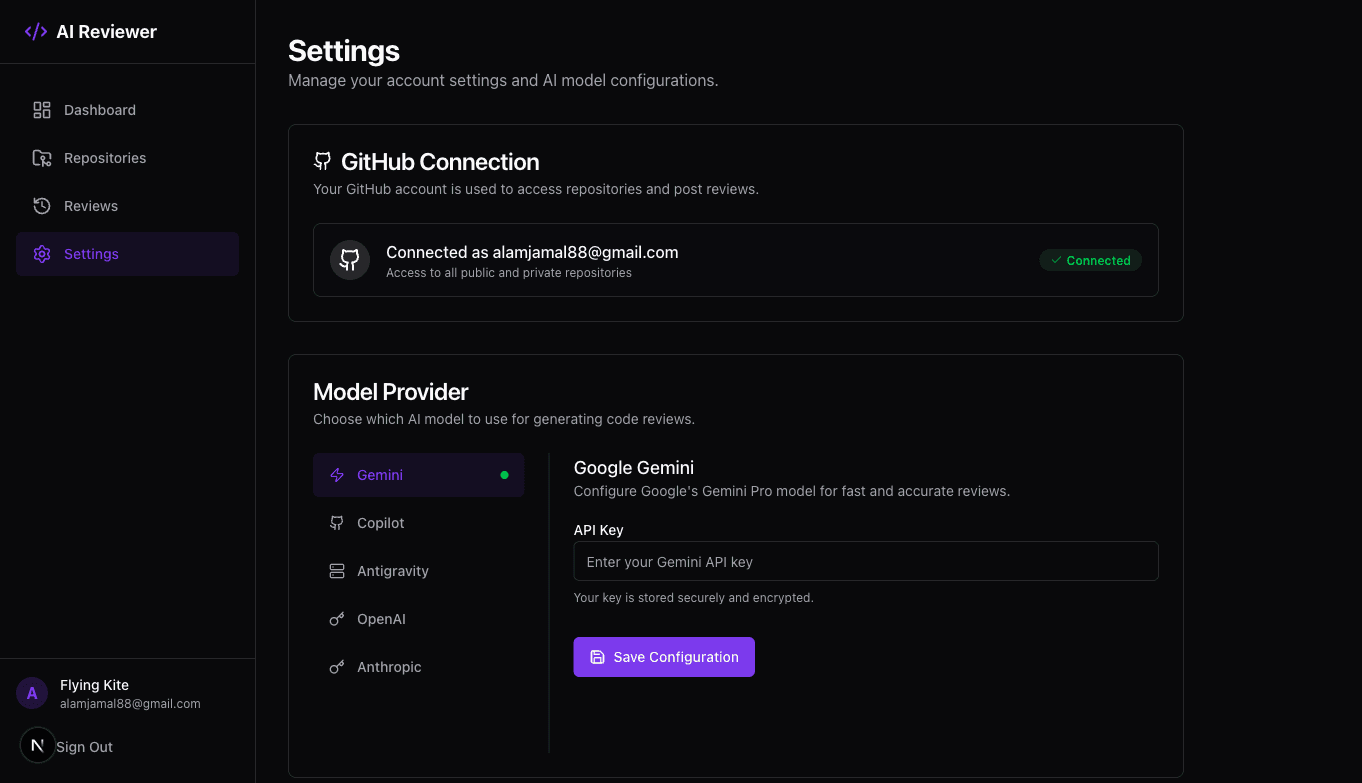Click GitHub icon beside GitHub Connection heading
Viewport: 1362px width, 783px height.
[x=322, y=162]
